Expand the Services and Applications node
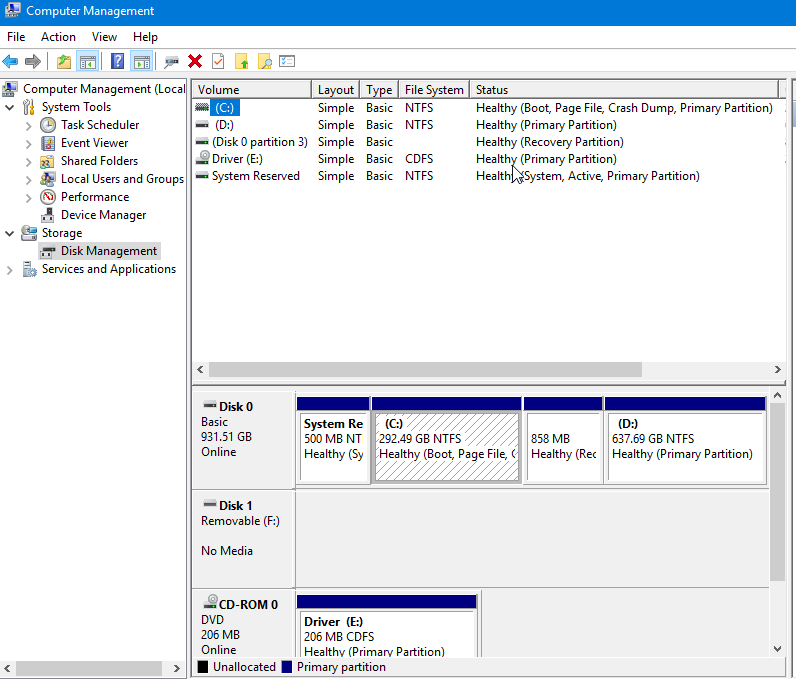796x679 pixels. 10,269
